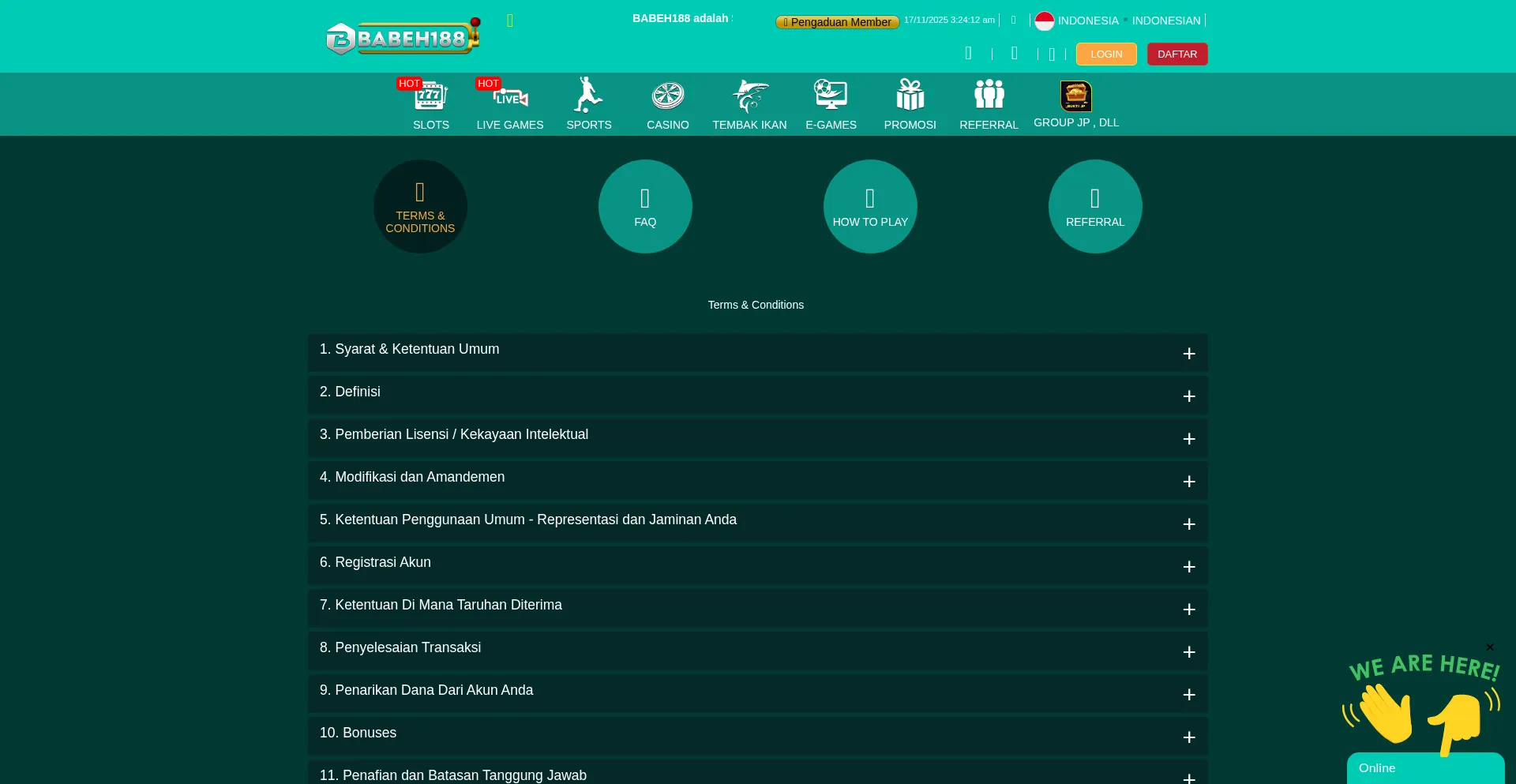Switch to the FAQ tab circle

pos(645,207)
